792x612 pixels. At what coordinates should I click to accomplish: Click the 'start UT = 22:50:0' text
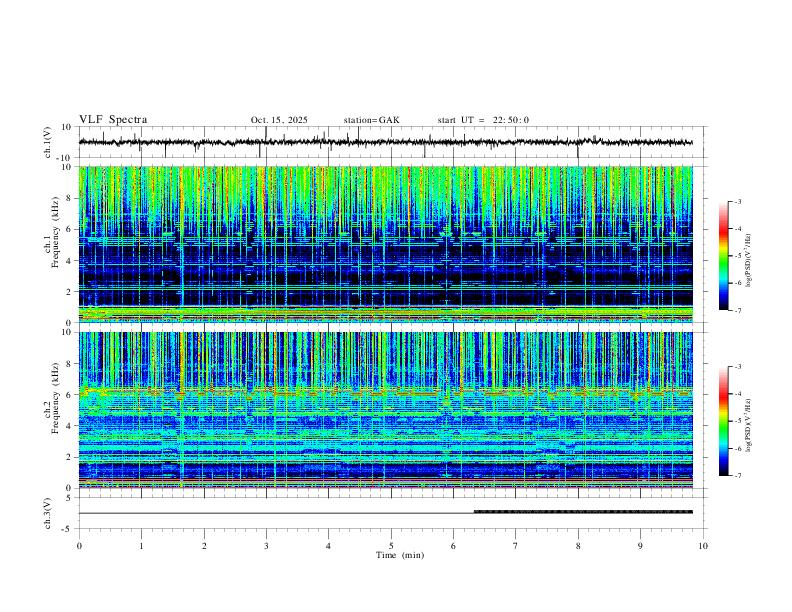tap(483, 120)
